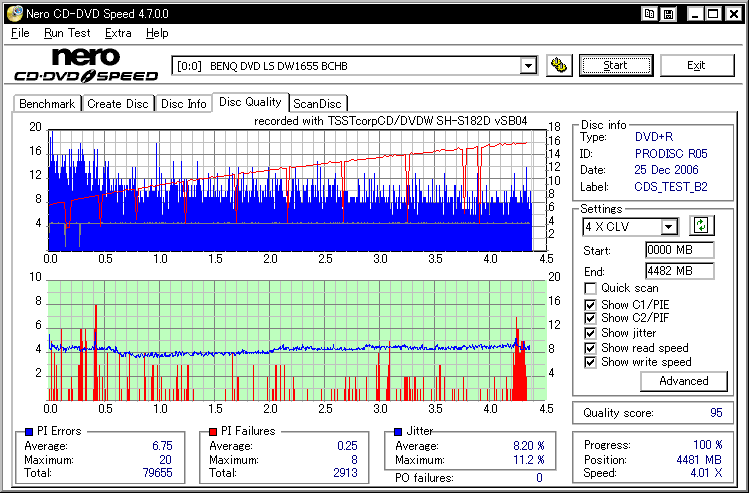Switch to the Disc Info tab
The width and height of the screenshot is (749, 493).
pos(183,104)
